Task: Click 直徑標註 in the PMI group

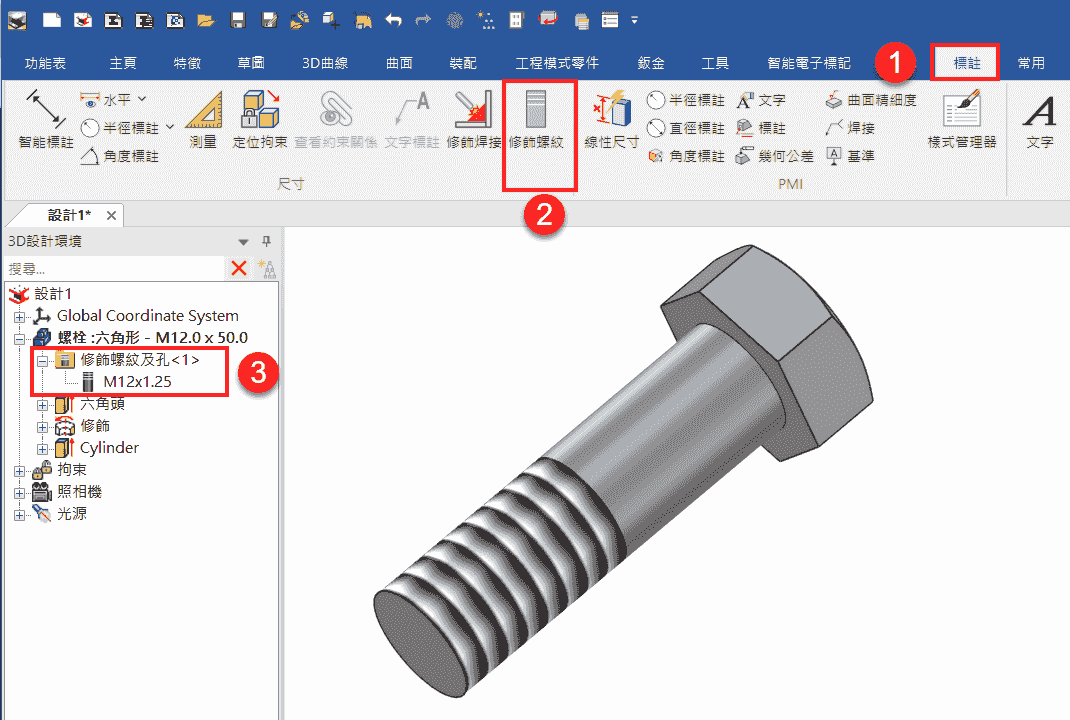Action: [x=686, y=128]
